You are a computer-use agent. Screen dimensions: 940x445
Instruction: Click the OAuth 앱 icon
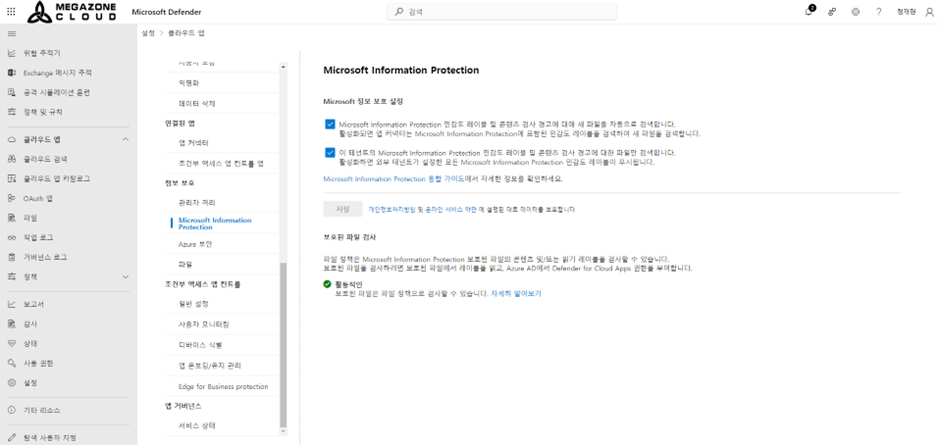pyautogui.click(x=11, y=198)
